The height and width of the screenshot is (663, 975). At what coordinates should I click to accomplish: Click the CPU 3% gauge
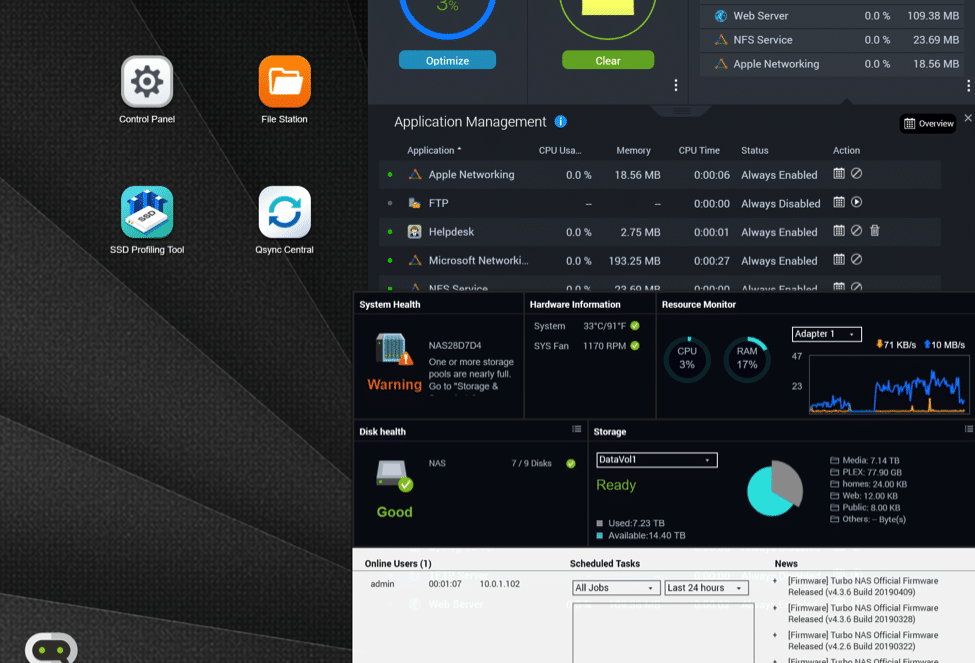coord(686,359)
